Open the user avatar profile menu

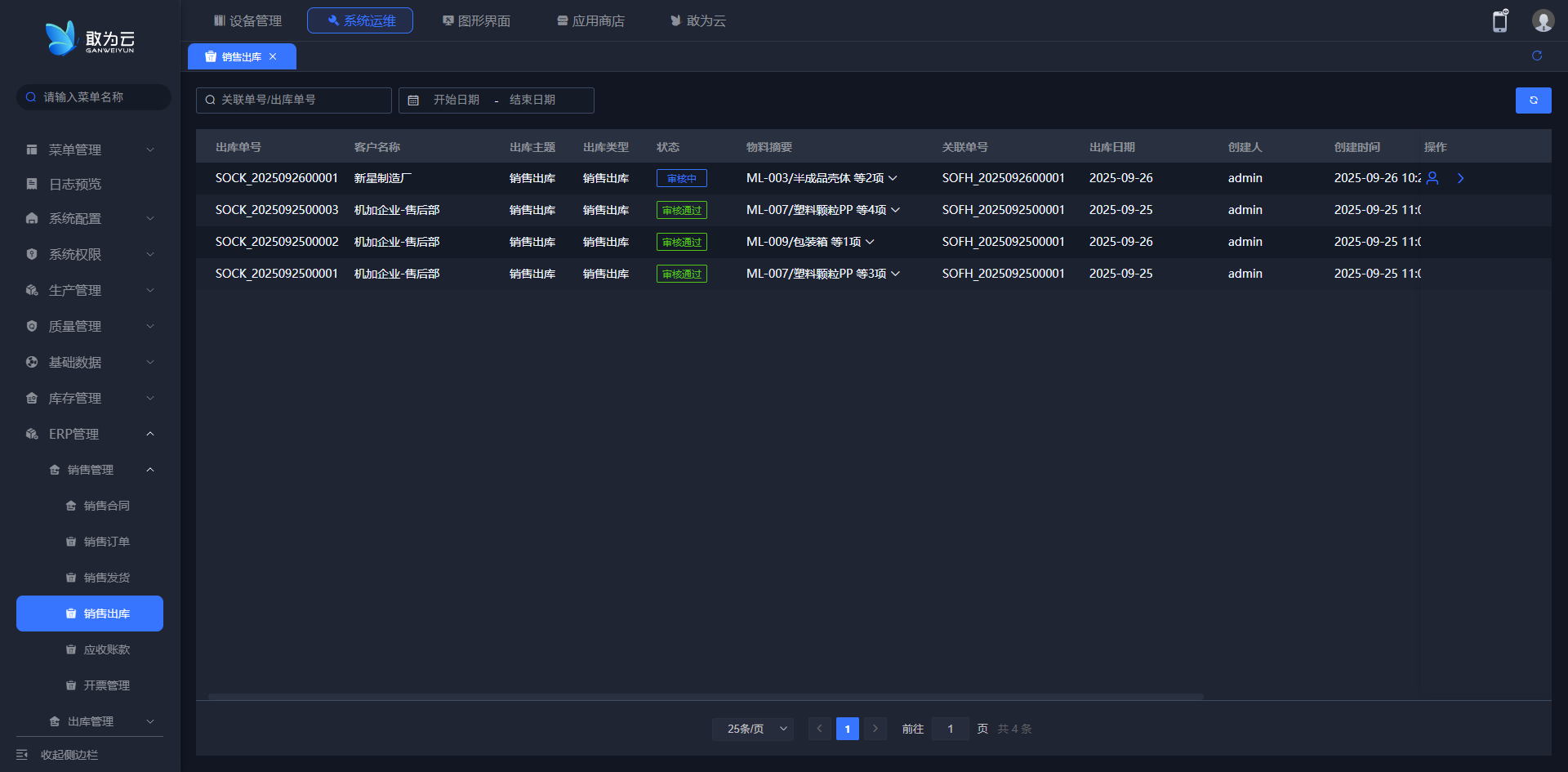pyautogui.click(x=1542, y=21)
